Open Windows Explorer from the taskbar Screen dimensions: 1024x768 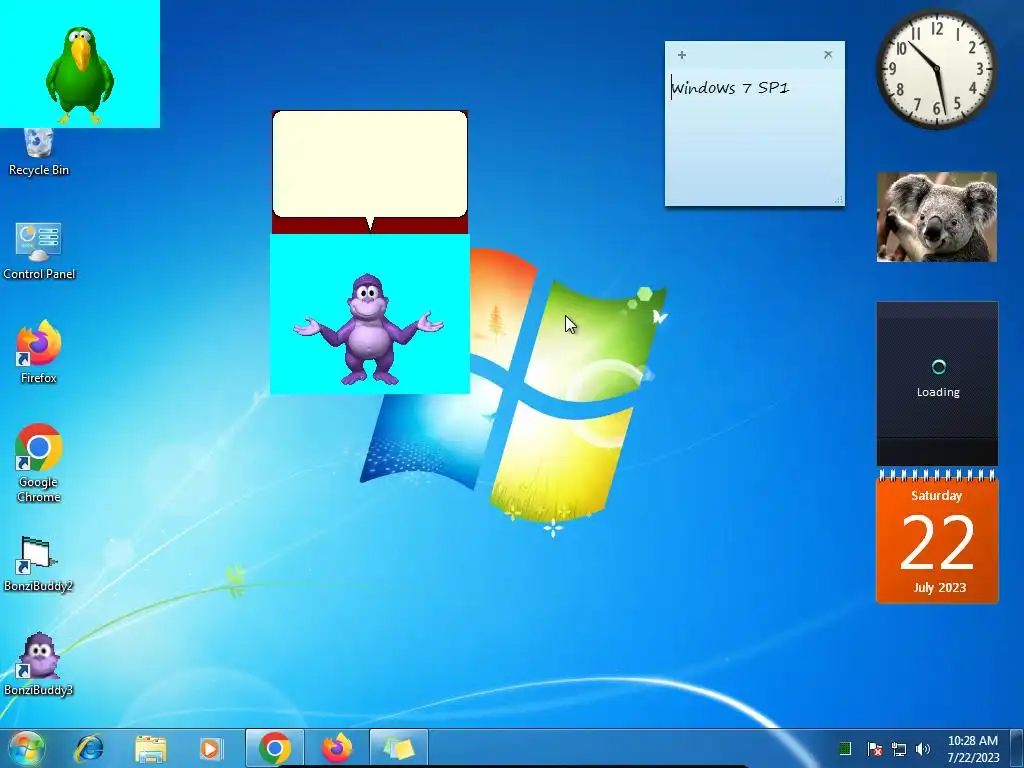click(150, 748)
